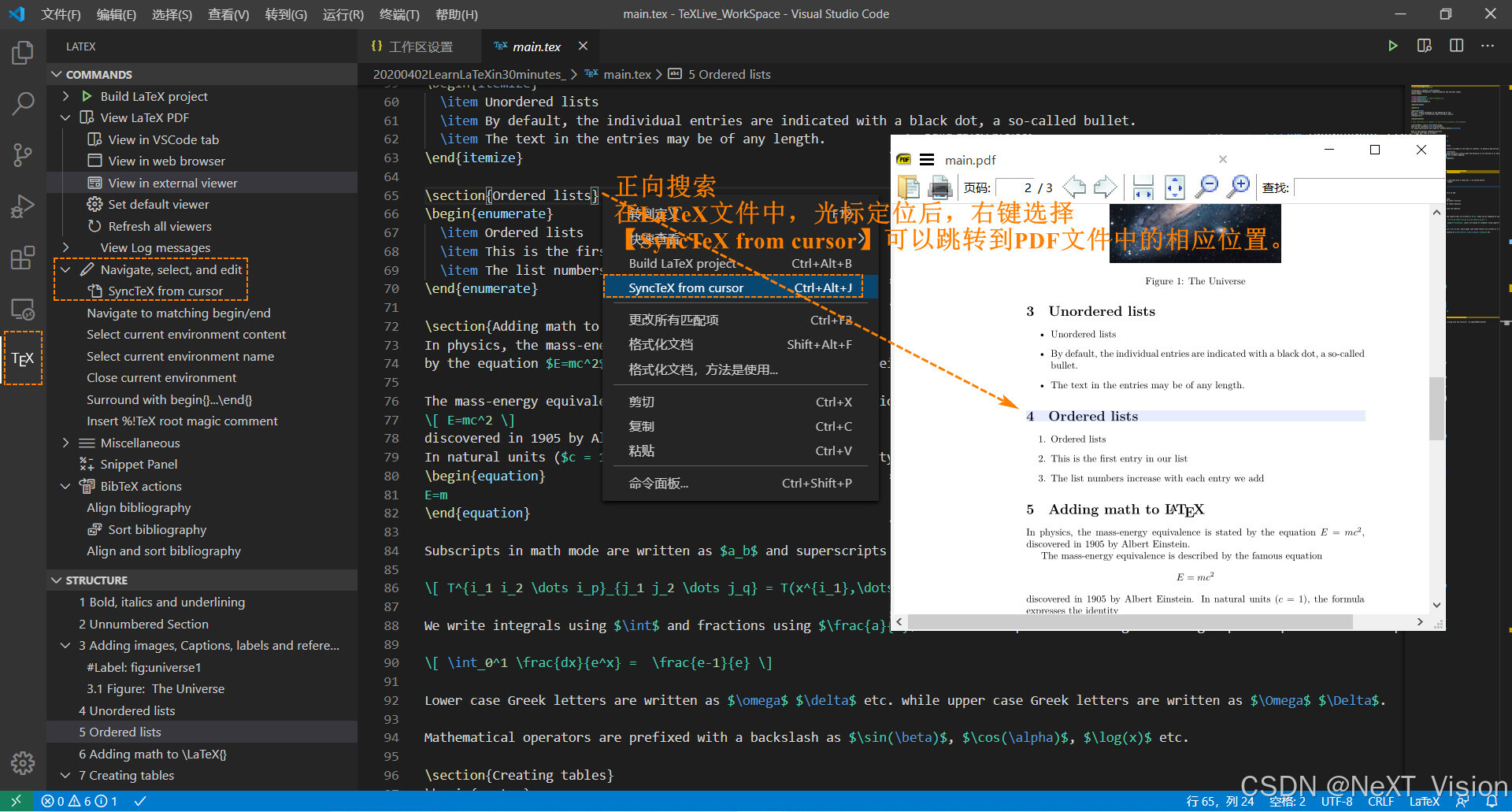Click the 查找 search field in PDF viewer
Image resolution: width=1512 pixels, height=812 pixels.
[1369, 188]
